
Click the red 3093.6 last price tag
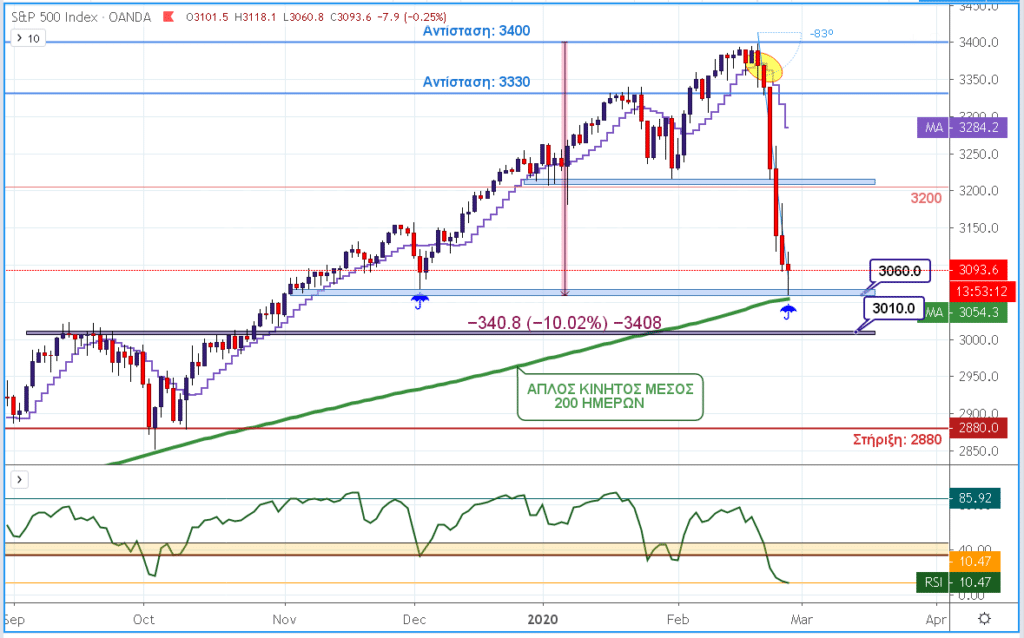pos(978,270)
